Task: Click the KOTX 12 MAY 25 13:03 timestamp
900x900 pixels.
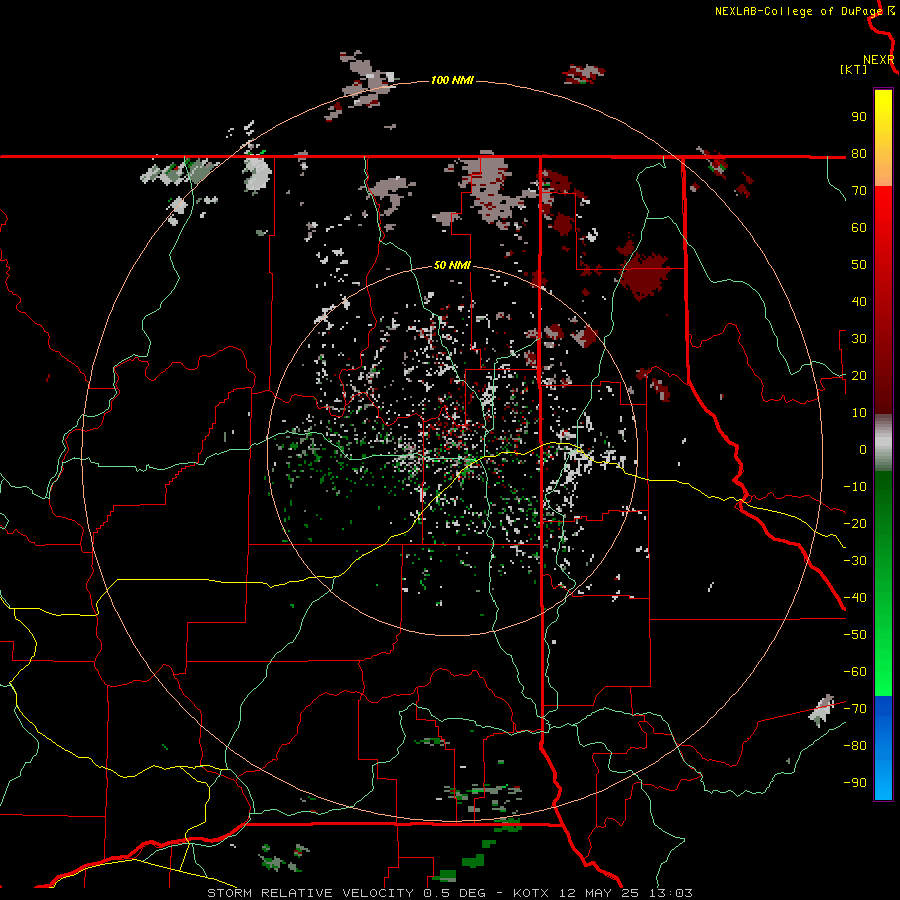Action: click(603, 893)
